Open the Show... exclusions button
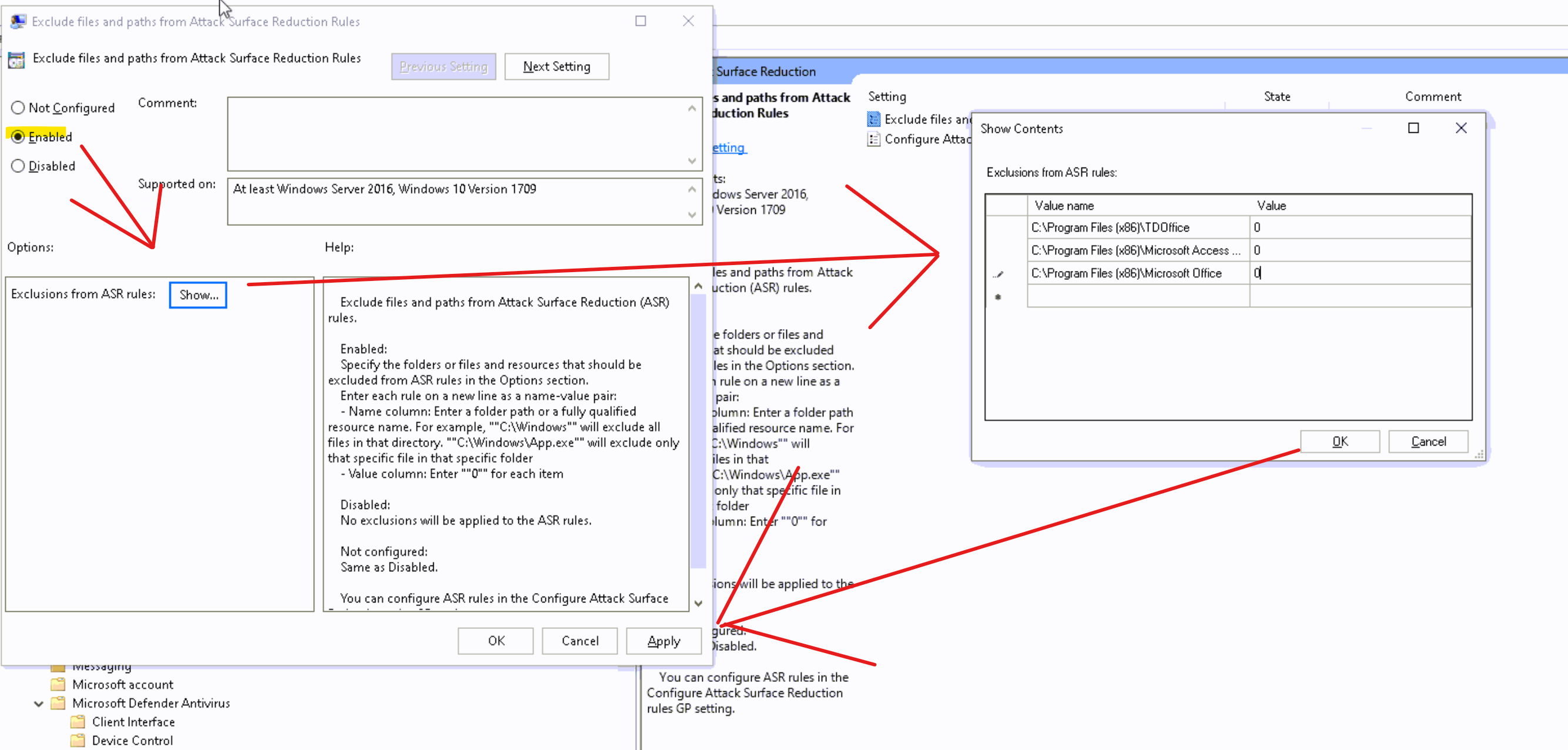Screen dimensions: 1568x750 (x=198, y=295)
